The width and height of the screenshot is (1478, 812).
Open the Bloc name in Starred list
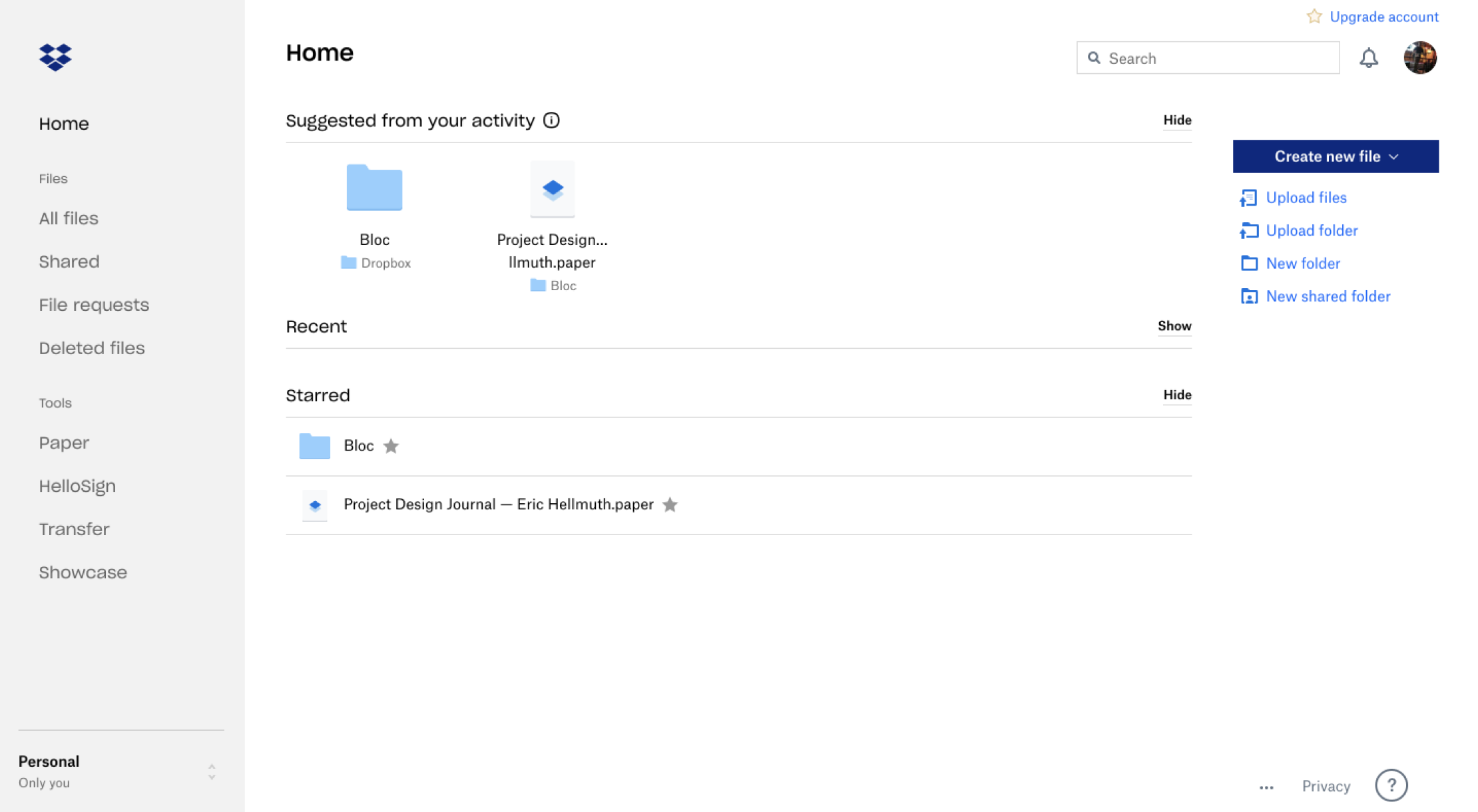(x=359, y=446)
